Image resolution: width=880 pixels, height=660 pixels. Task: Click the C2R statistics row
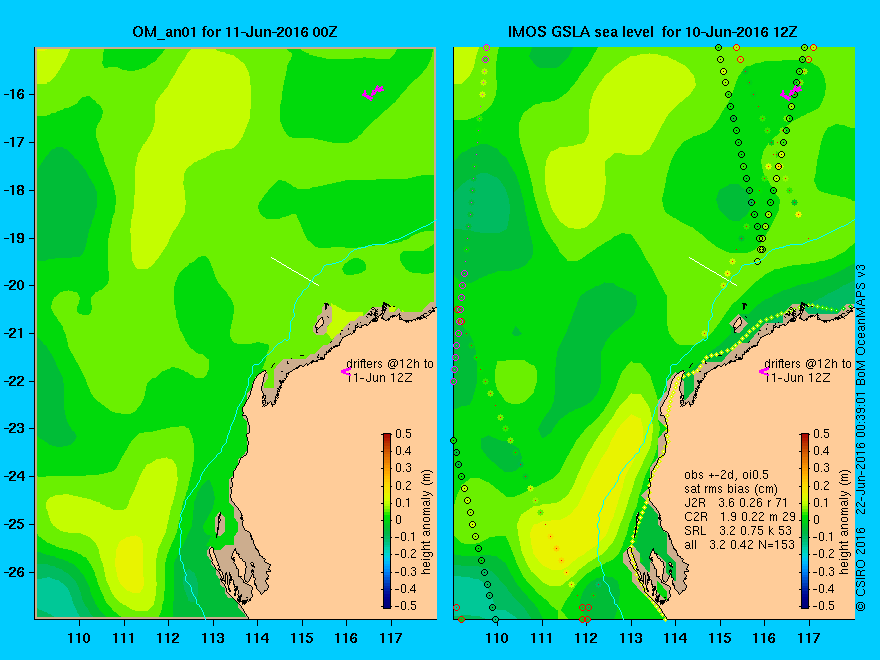(x=740, y=516)
